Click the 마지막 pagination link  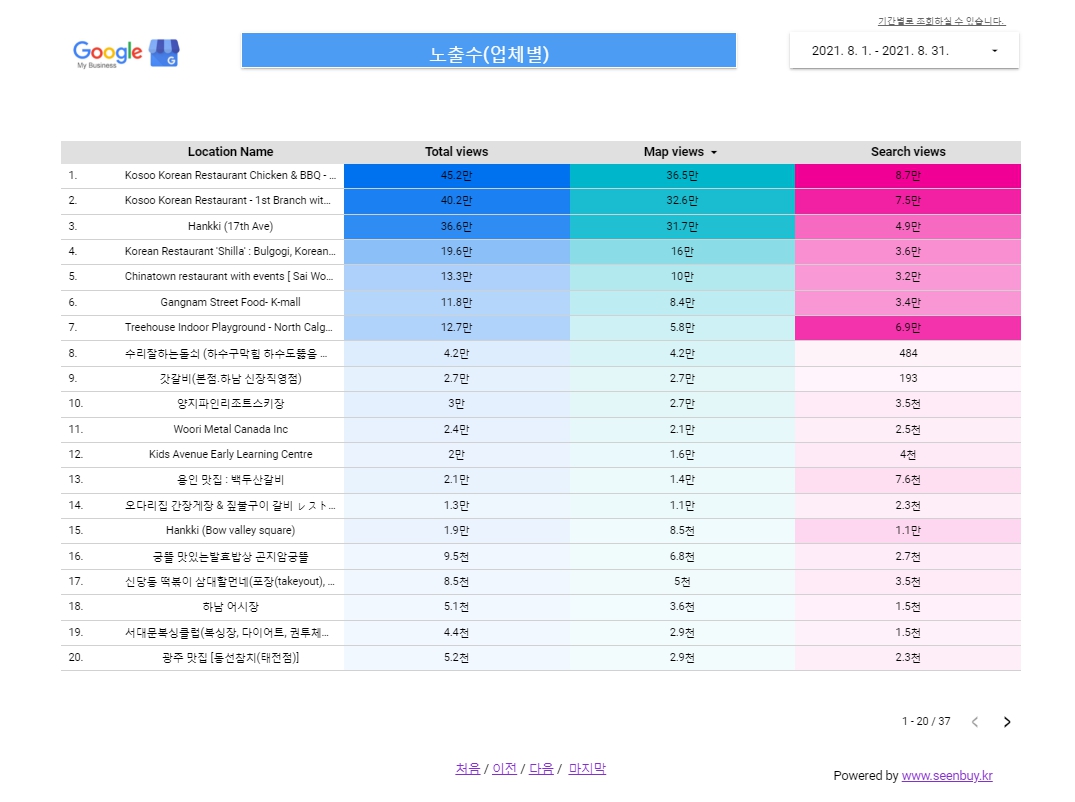point(587,768)
